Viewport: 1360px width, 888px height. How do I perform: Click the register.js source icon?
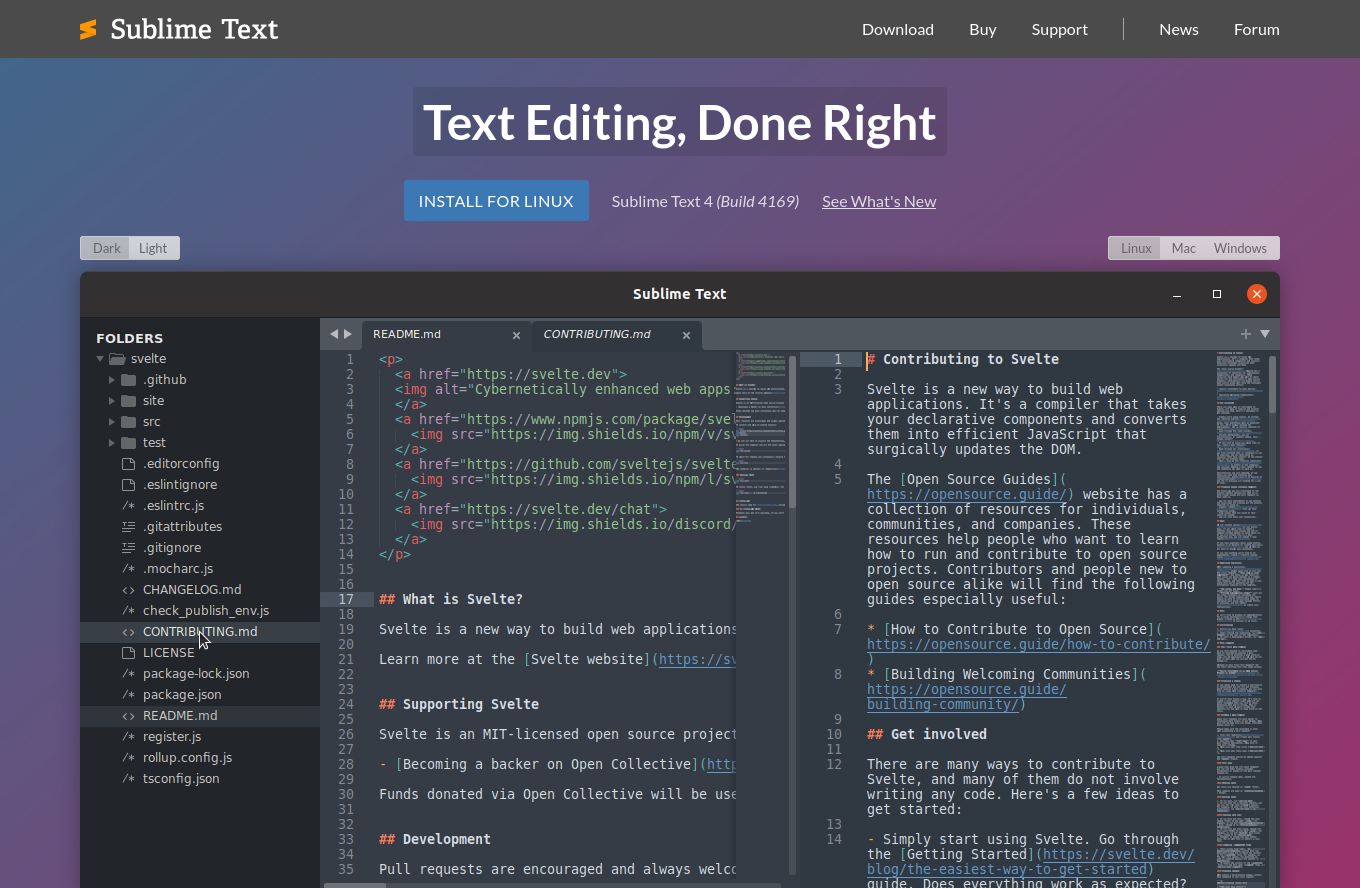pos(128,737)
